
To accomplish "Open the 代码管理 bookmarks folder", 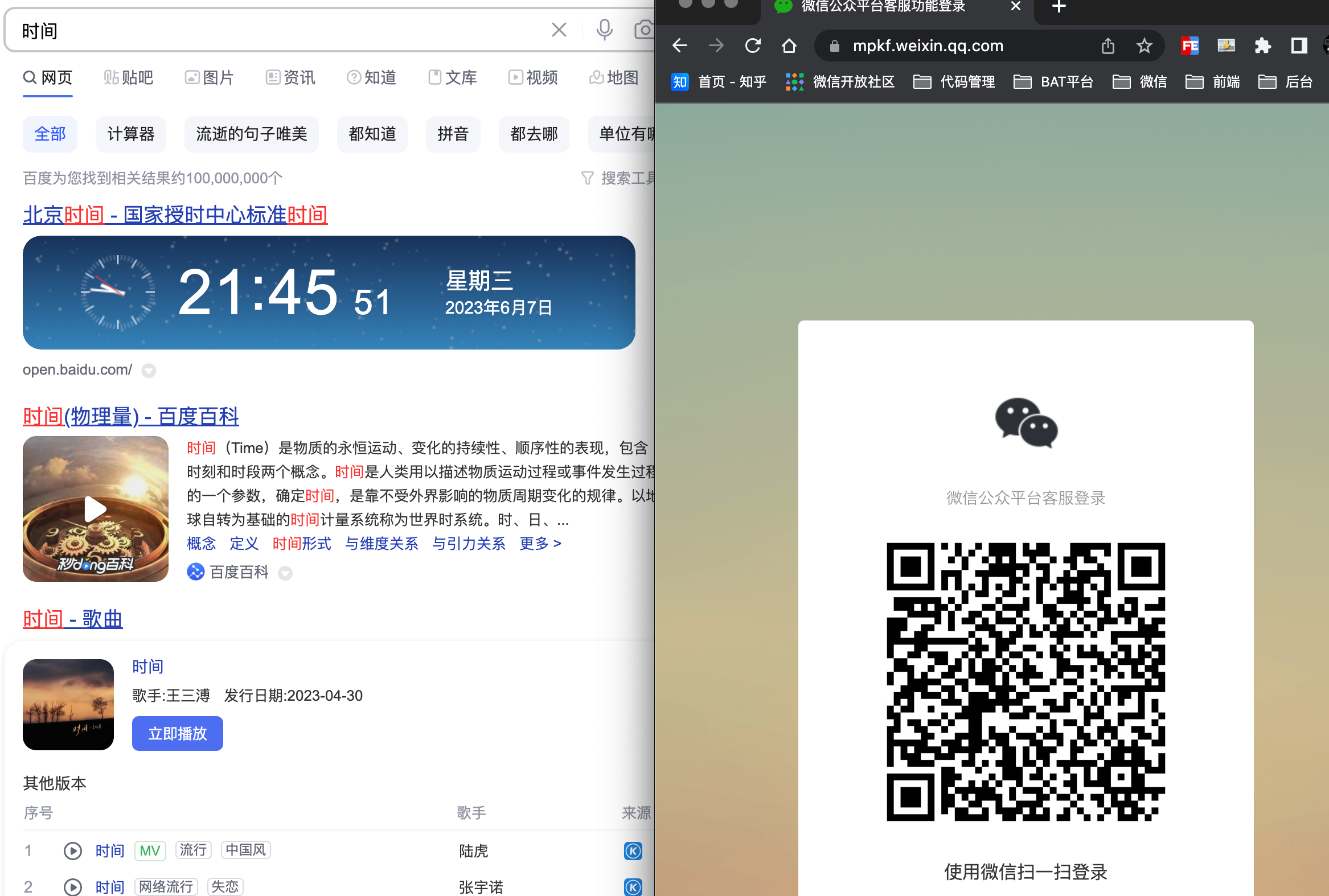I will point(954,82).
